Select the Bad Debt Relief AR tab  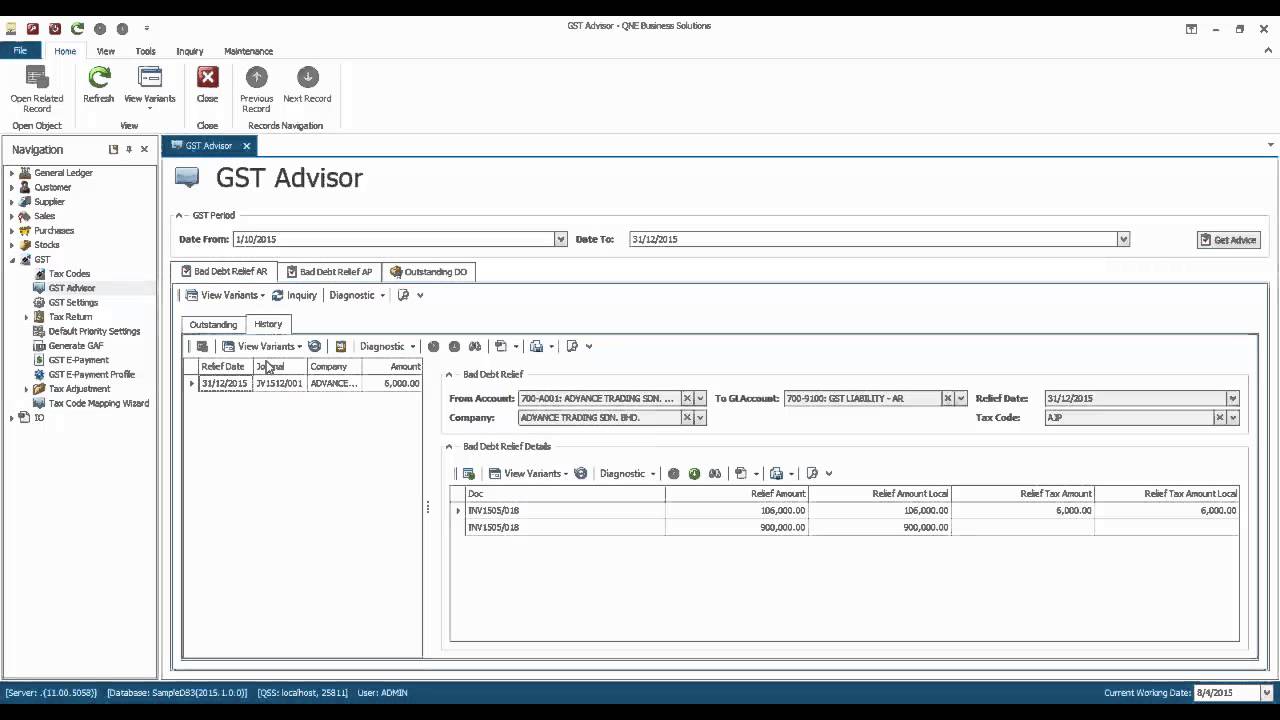(x=224, y=271)
